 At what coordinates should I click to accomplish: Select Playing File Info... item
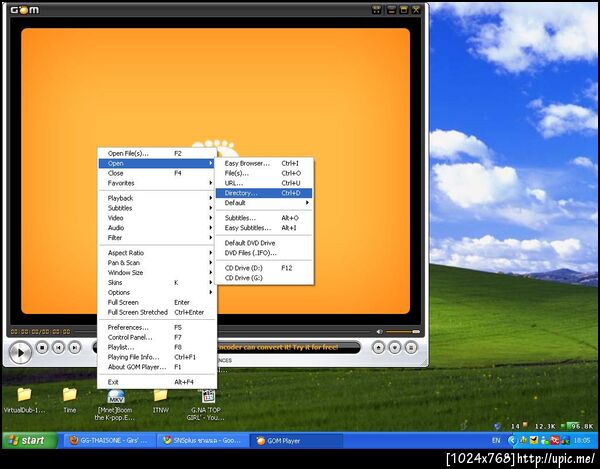click(157, 357)
